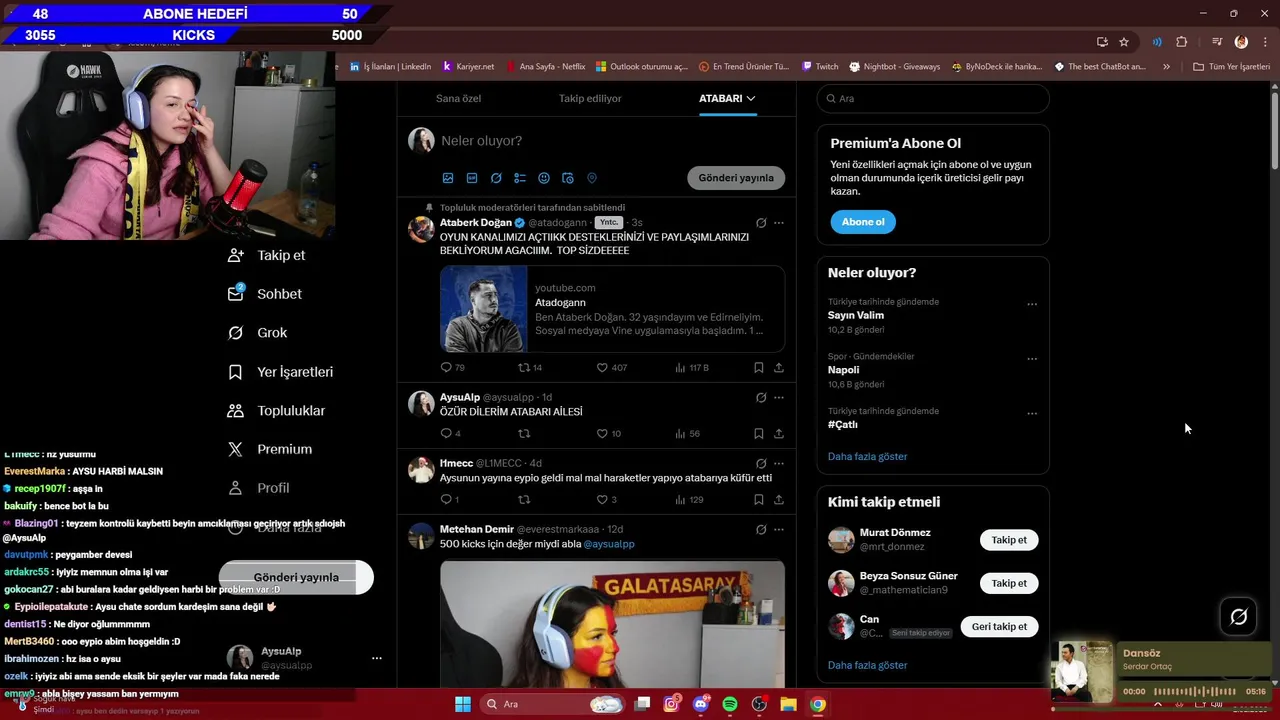Click the Windows Start button
The height and width of the screenshot is (720, 1280).
[463, 704]
